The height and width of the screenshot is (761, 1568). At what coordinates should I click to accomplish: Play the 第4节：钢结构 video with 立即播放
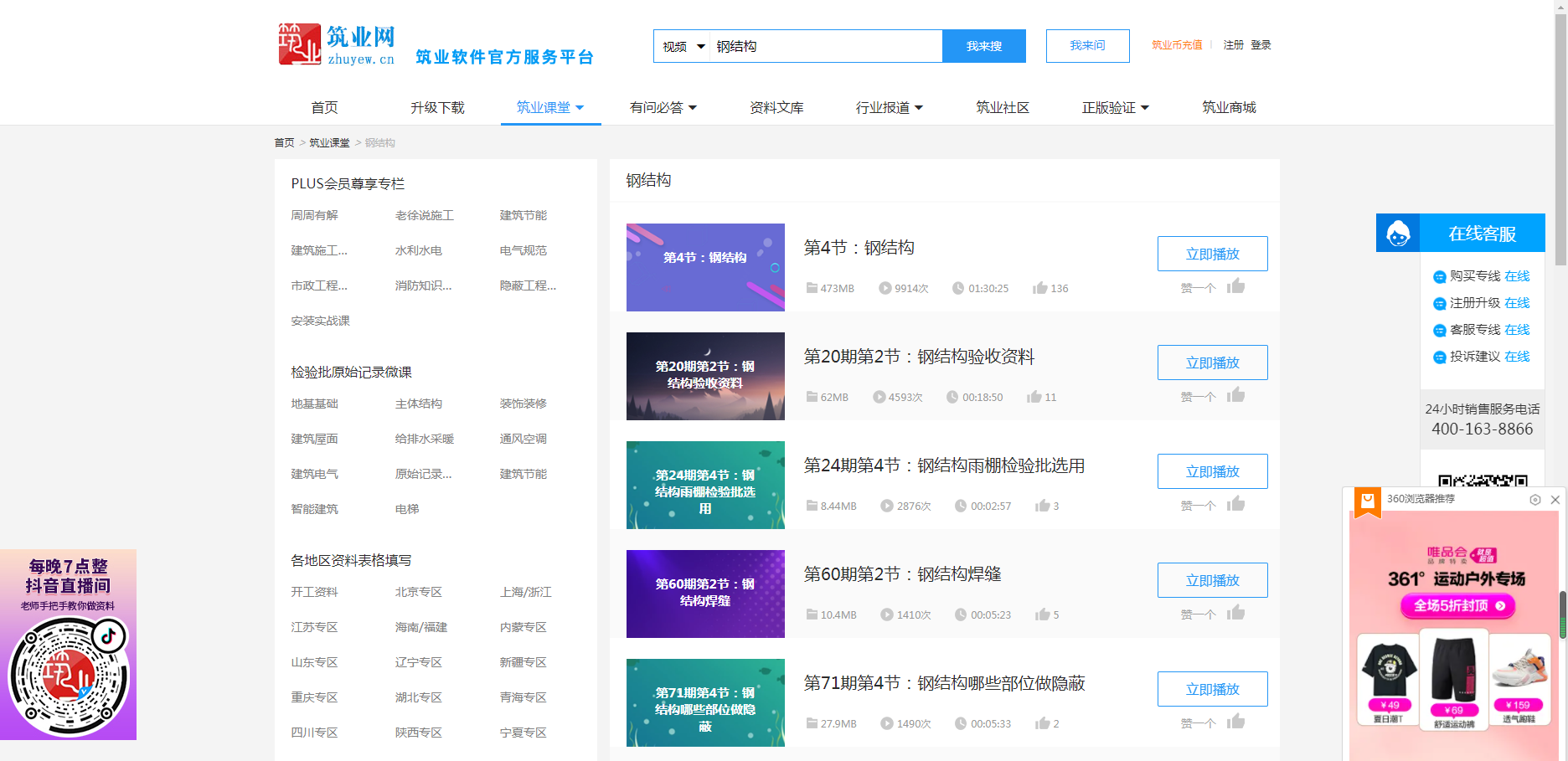click(x=1212, y=254)
